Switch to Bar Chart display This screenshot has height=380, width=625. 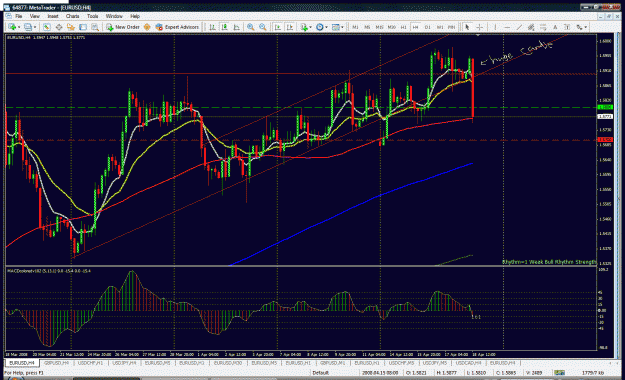[x=212, y=27]
